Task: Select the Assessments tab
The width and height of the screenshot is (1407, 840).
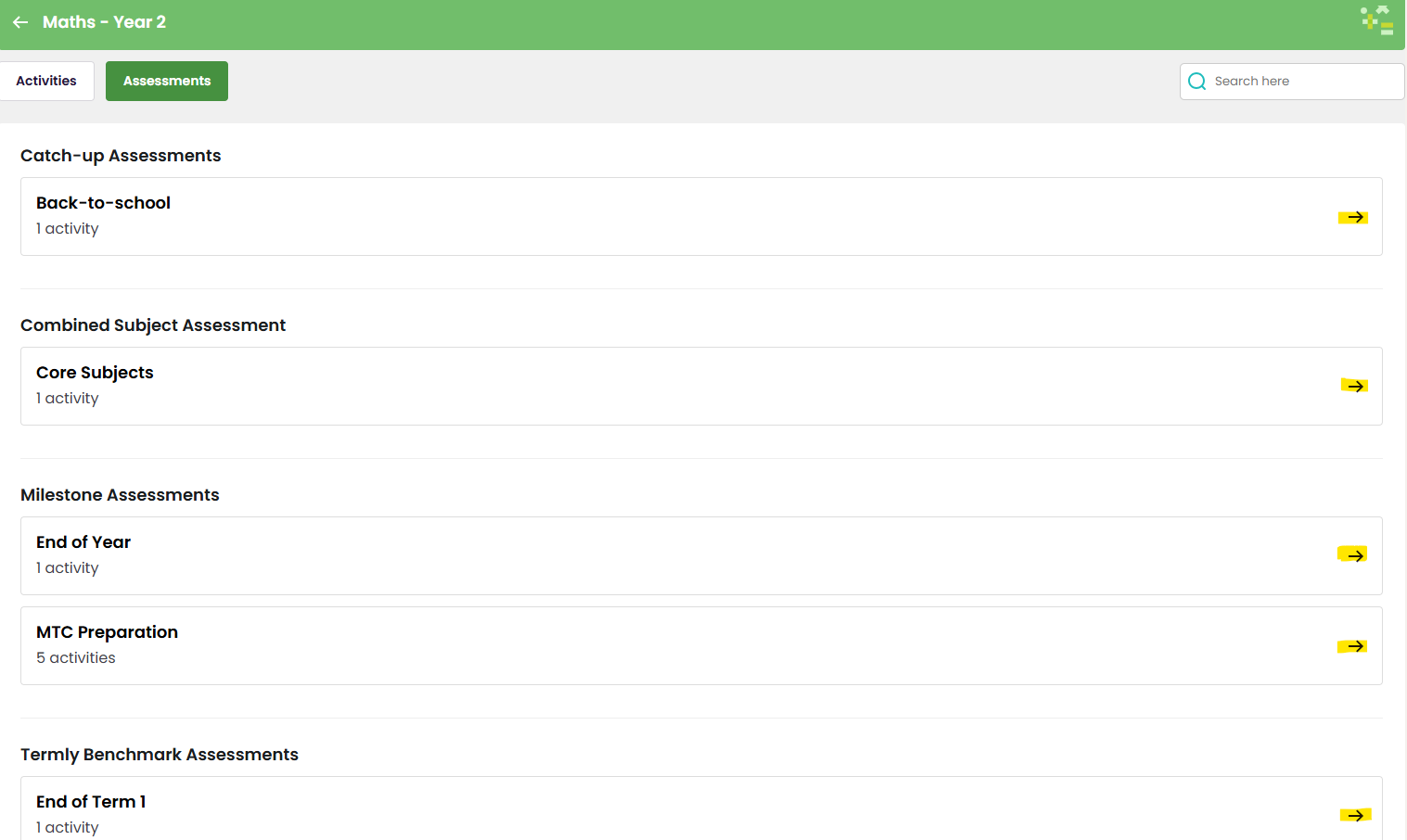Action: point(167,82)
